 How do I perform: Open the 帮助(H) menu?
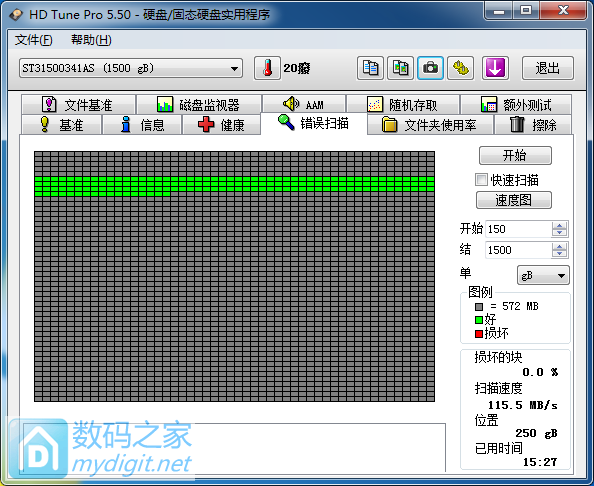click(91, 40)
